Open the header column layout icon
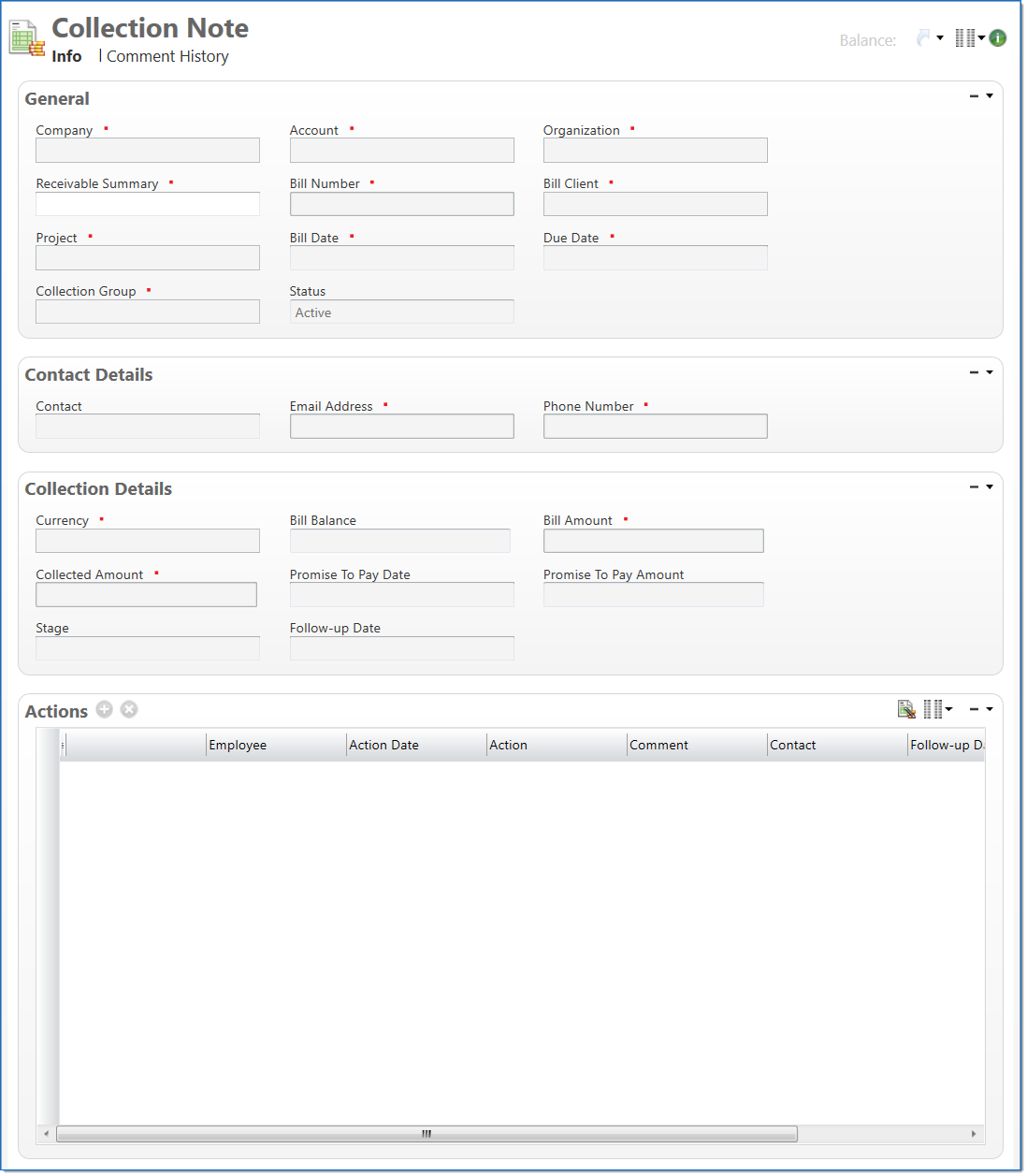 [965, 38]
